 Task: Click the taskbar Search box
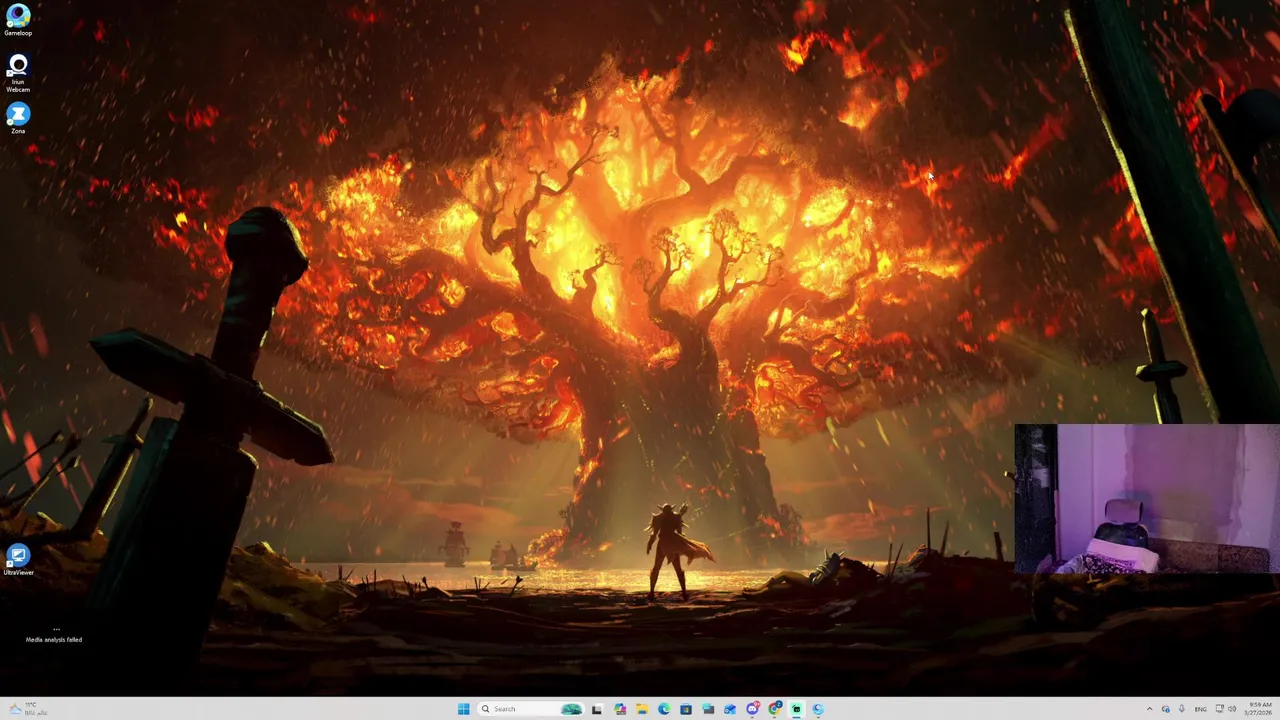531,709
